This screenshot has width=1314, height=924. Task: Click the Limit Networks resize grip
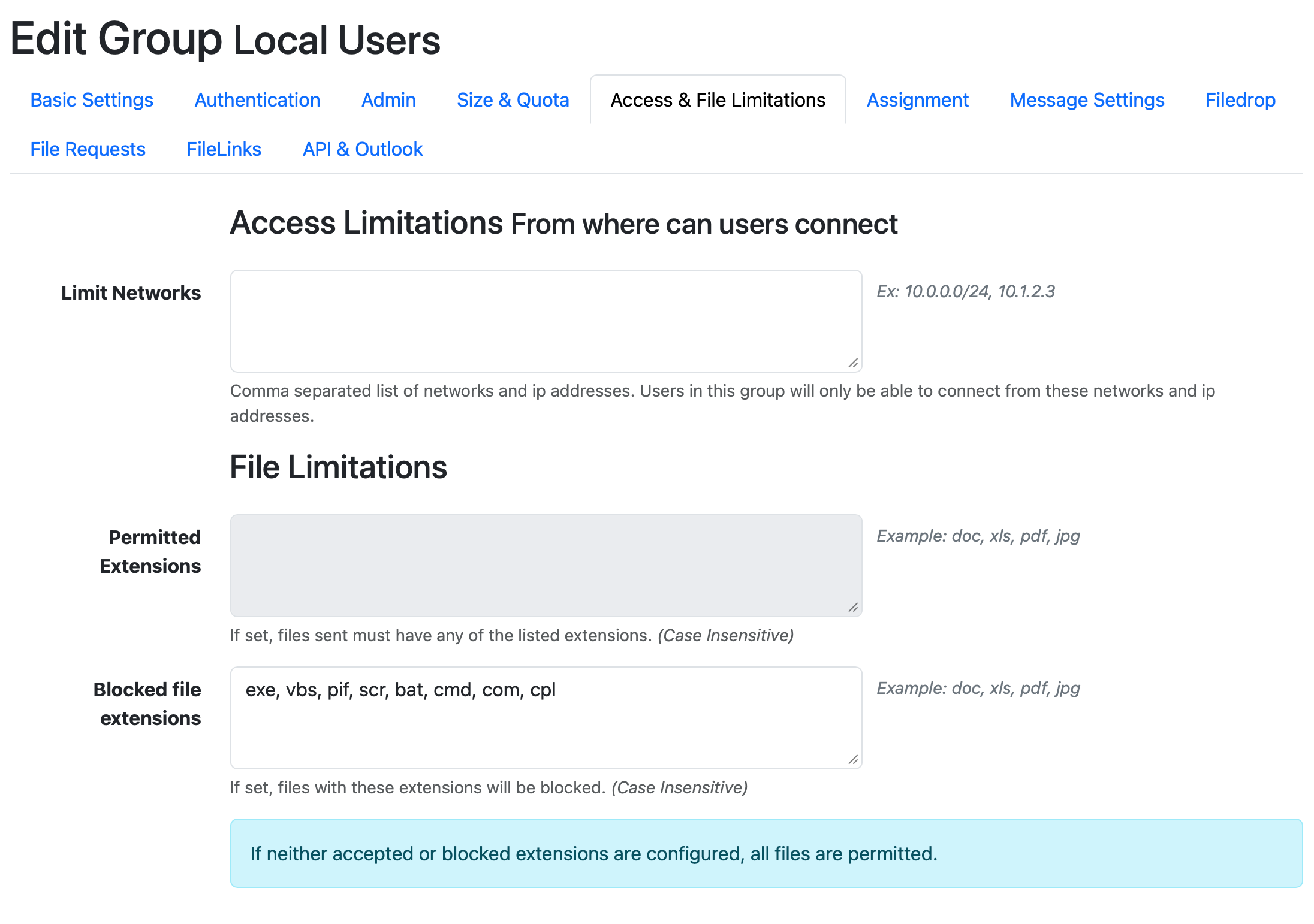click(x=853, y=363)
